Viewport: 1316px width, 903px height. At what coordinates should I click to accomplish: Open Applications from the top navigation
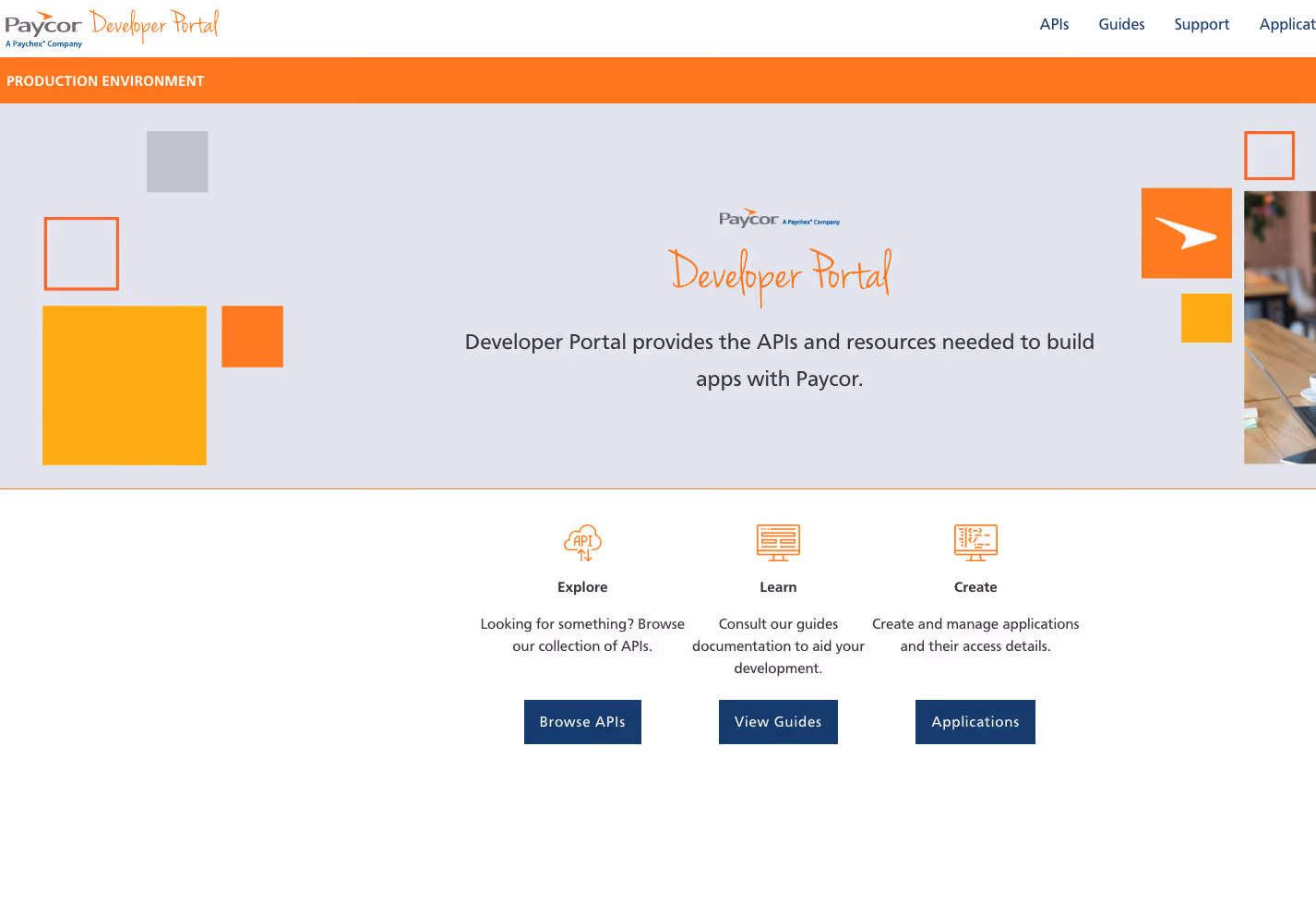1289,24
